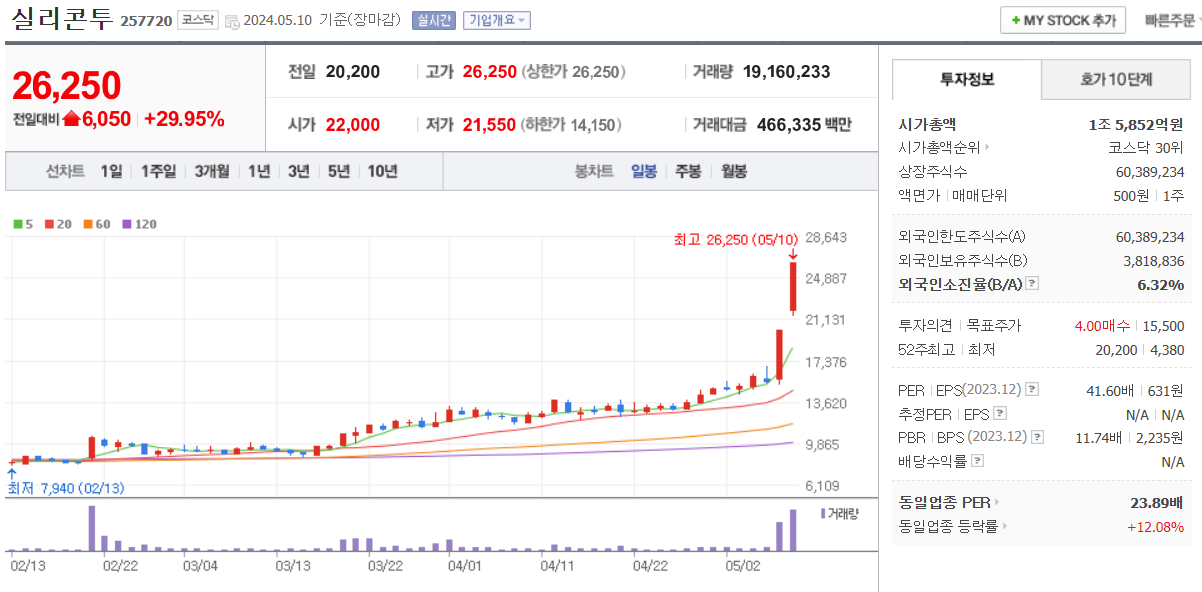Click the 실시간 button
This screenshot has width=1202, height=592.
[x=433, y=20]
